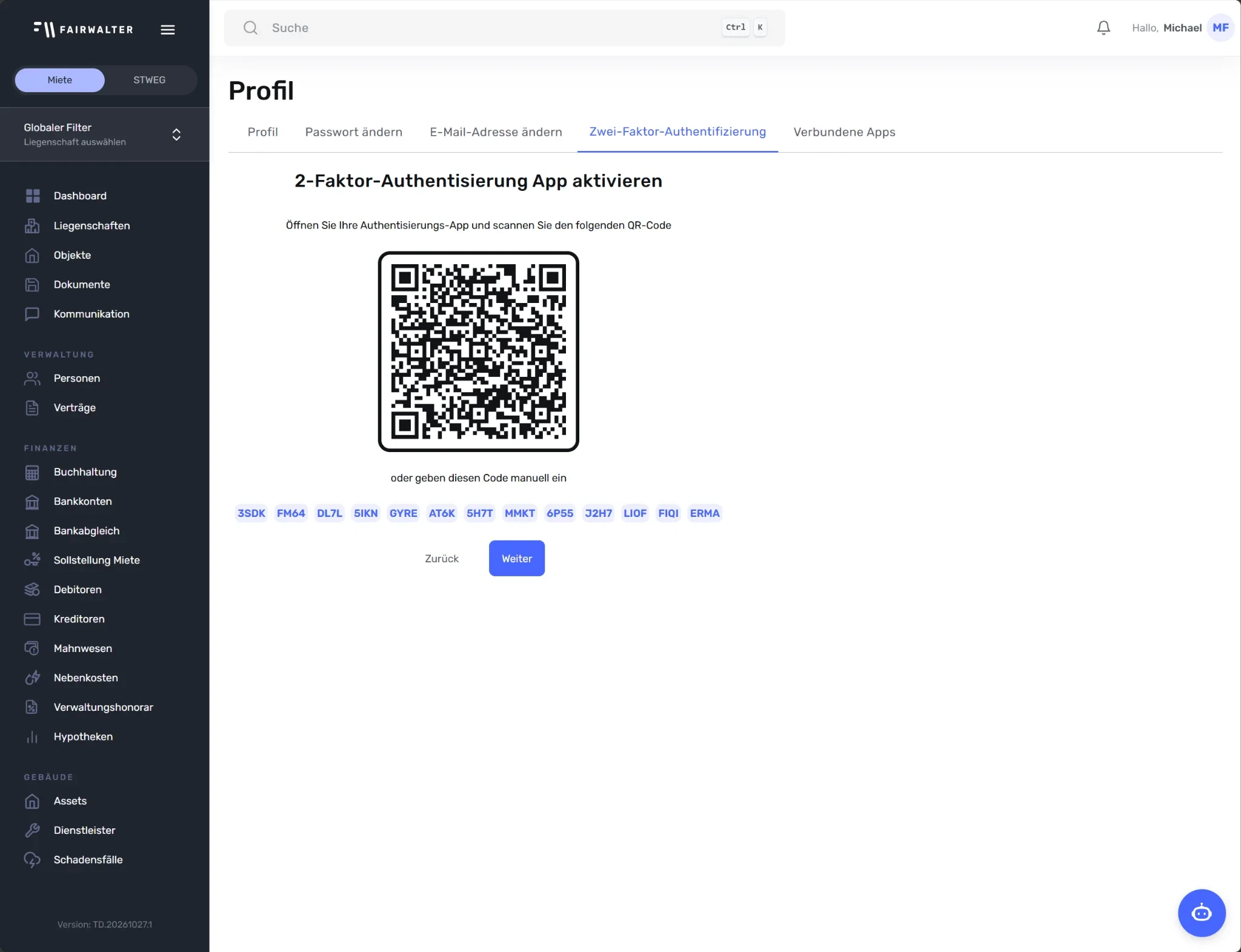Click the Weiter button
This screenshot has height=952, width=1241.
click(517, 559)
